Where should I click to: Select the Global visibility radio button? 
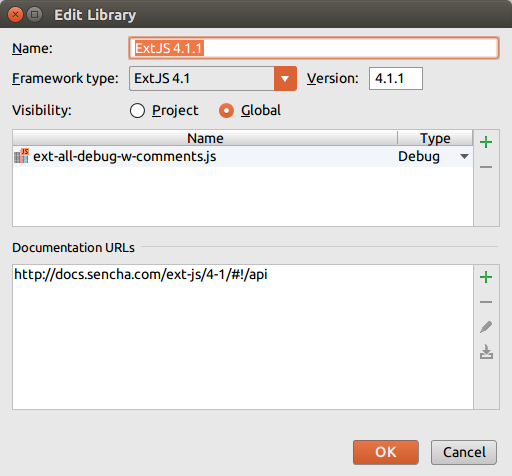226,111
